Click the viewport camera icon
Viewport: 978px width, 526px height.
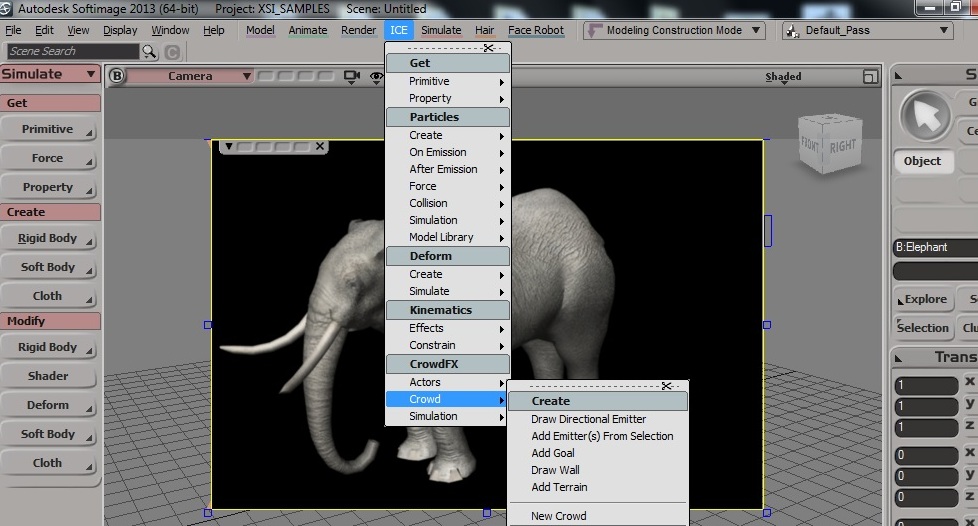click(x=352, y=77)
